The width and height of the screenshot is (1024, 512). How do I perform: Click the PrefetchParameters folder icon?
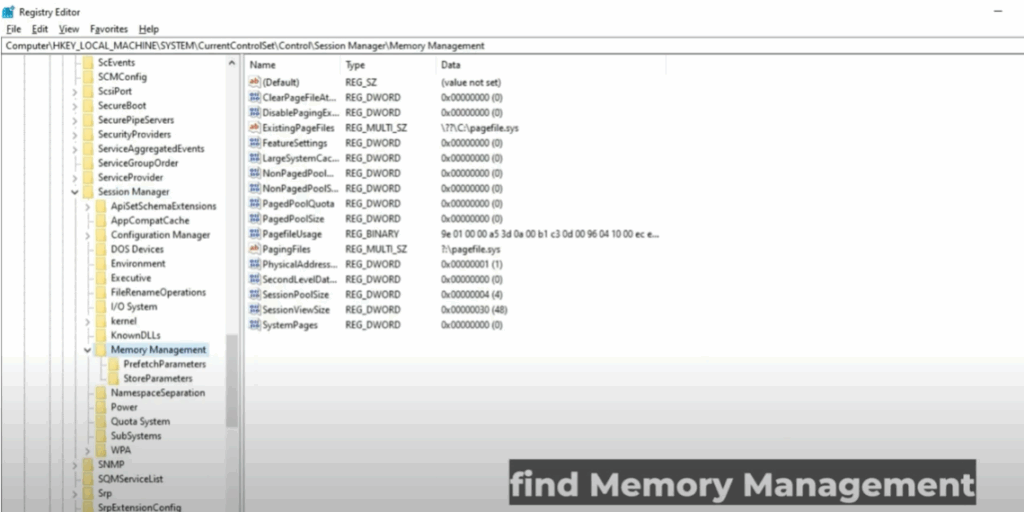pyautogui.click(x=114, y=364)
